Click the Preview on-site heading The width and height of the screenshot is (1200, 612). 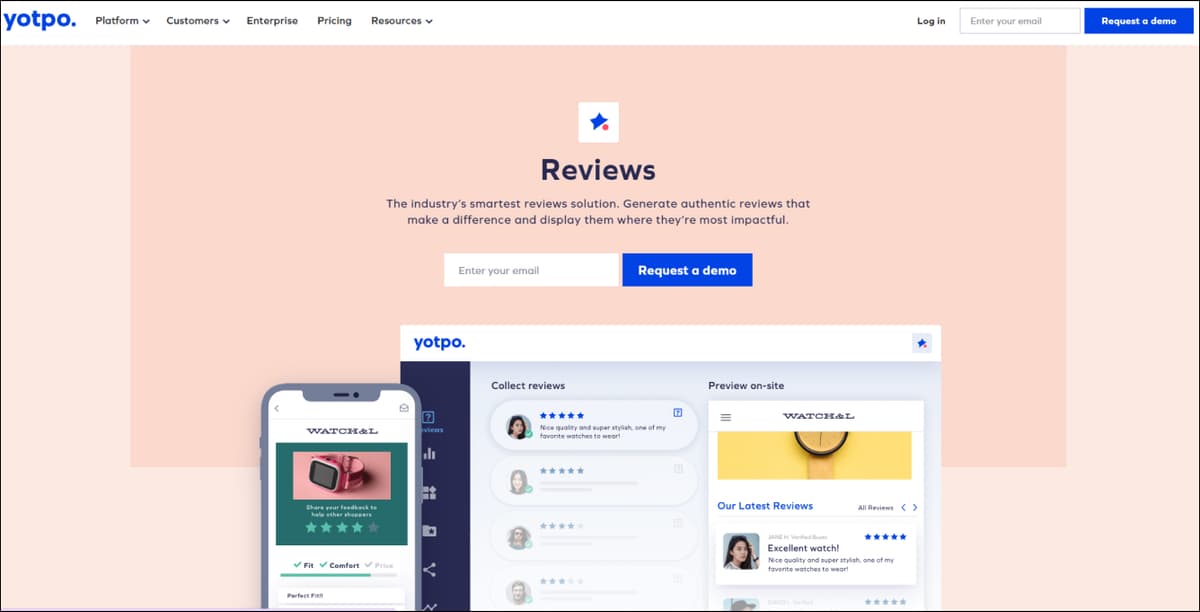(746, 385)
